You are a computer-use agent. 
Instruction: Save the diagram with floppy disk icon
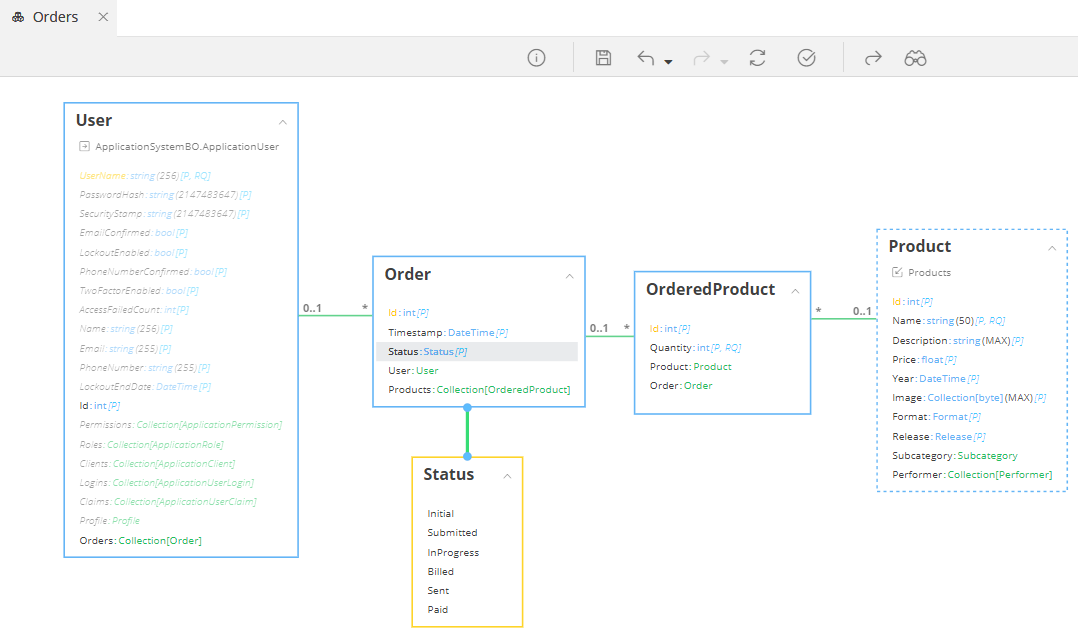tap(603, 58)
